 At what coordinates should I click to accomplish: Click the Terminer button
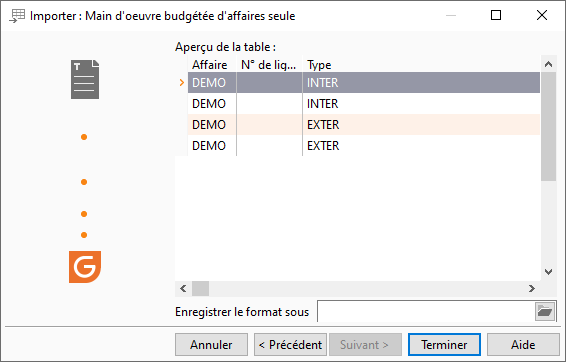point(444,345)
